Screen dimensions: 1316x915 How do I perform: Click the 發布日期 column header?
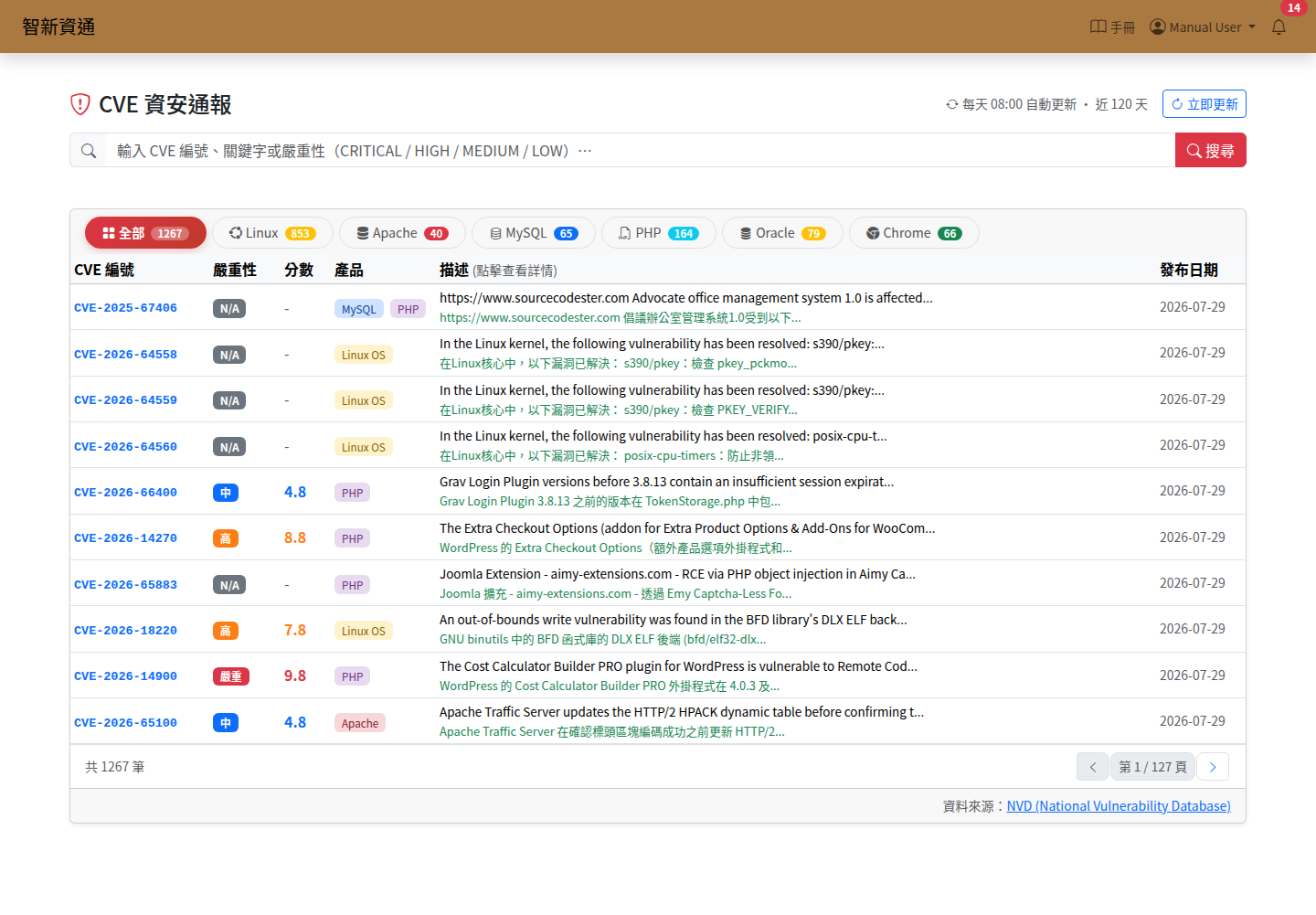pos(1189,270)
